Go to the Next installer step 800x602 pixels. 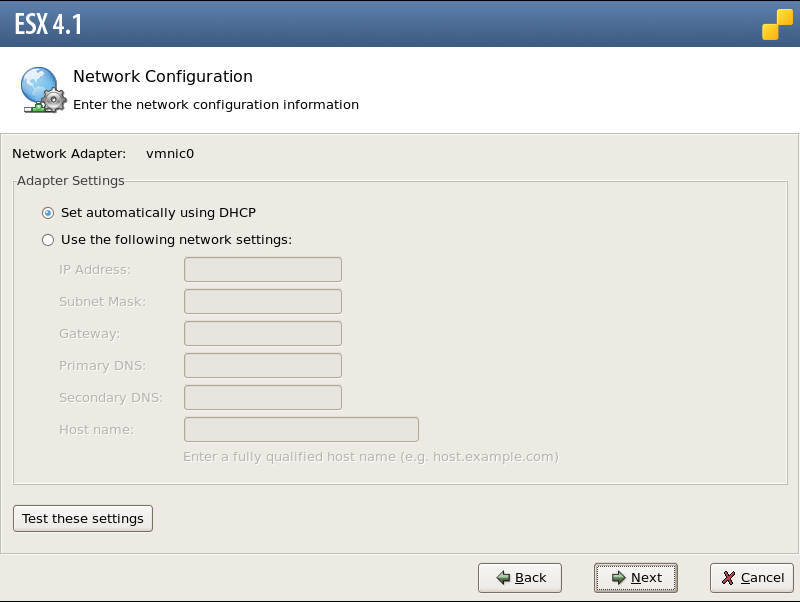pos(636,578)
